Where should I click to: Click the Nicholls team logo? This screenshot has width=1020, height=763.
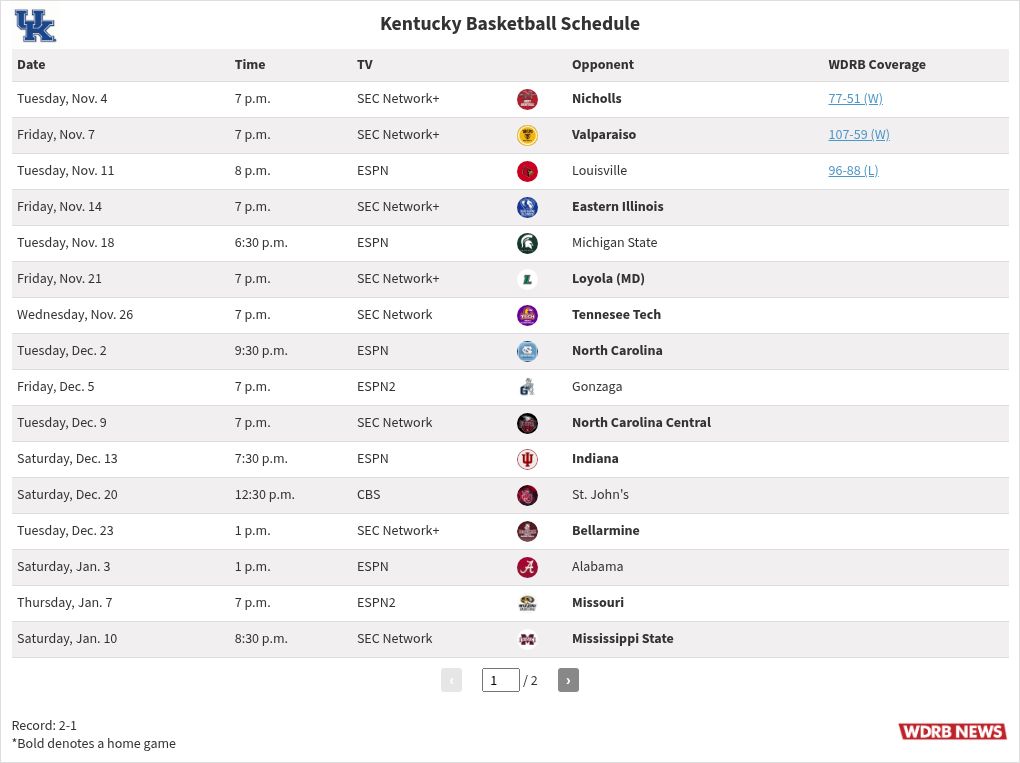pos(527,99)
